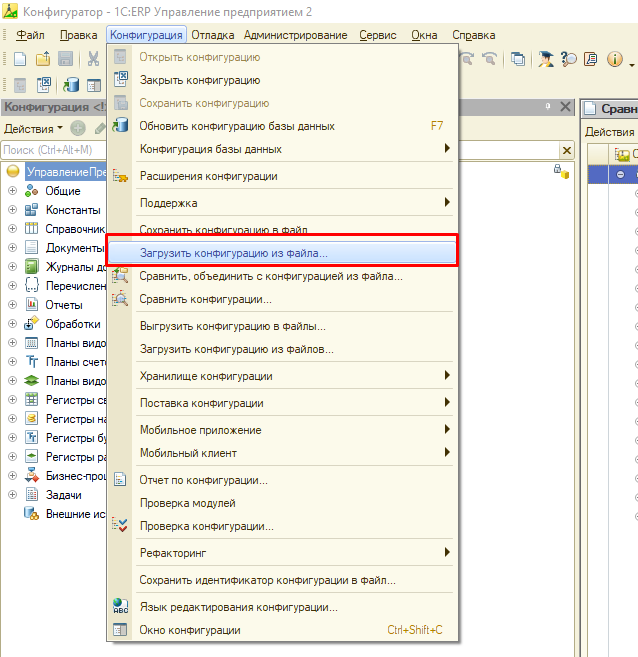Open the syntax assistant graduate icon
This screenshot has width=638, height=657.
click(x=545, y=59)
